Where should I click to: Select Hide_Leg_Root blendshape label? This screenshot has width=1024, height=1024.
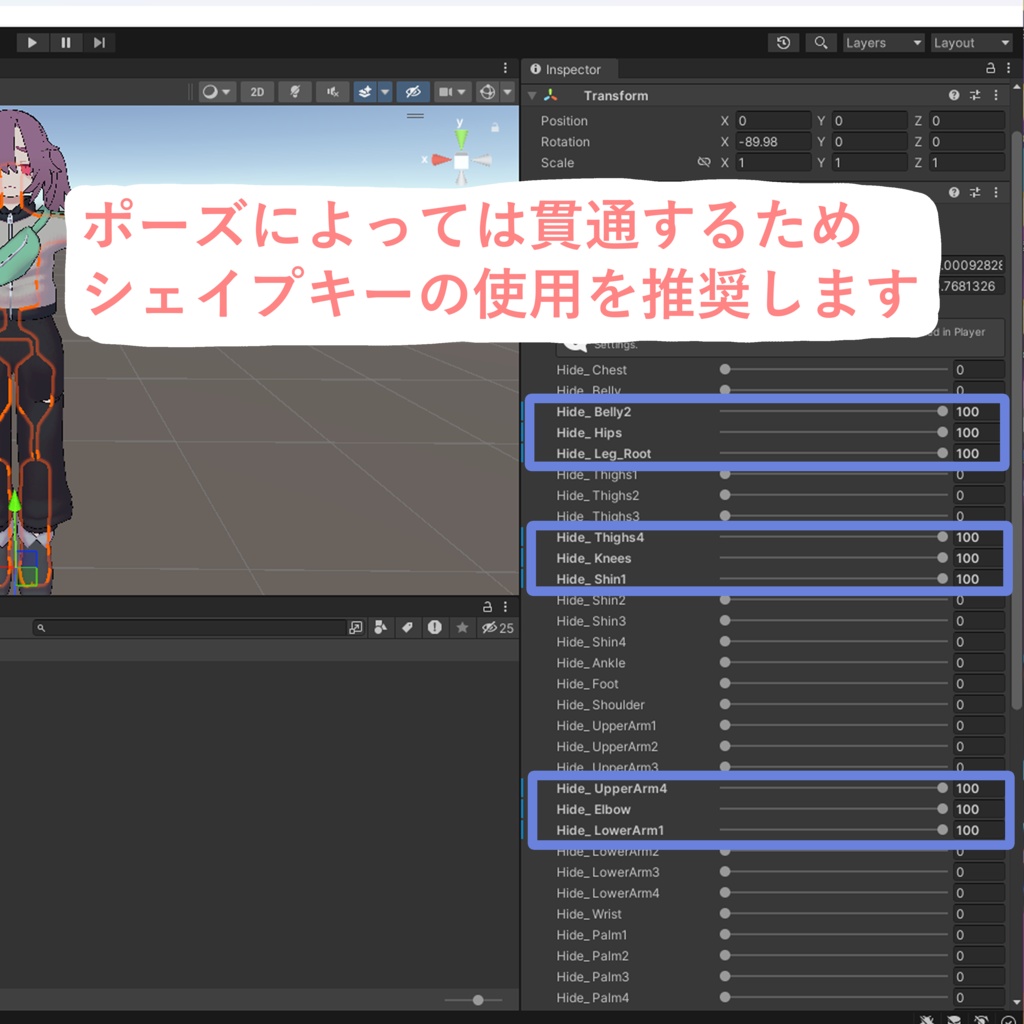603,454
